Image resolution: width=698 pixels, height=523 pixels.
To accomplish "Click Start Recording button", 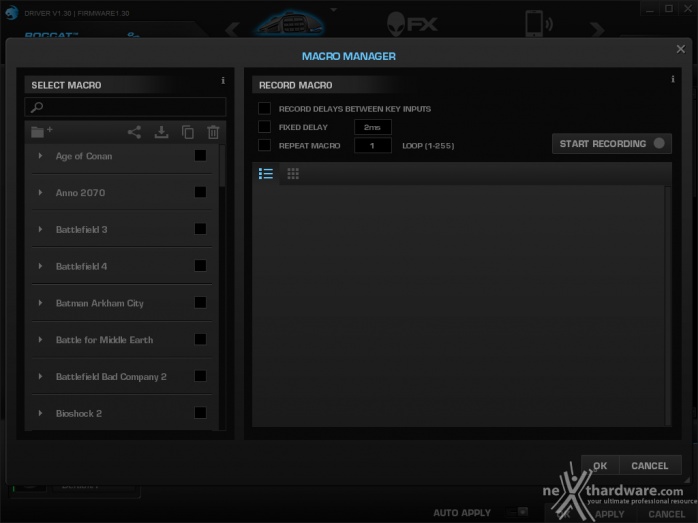I will coord(612,144).
